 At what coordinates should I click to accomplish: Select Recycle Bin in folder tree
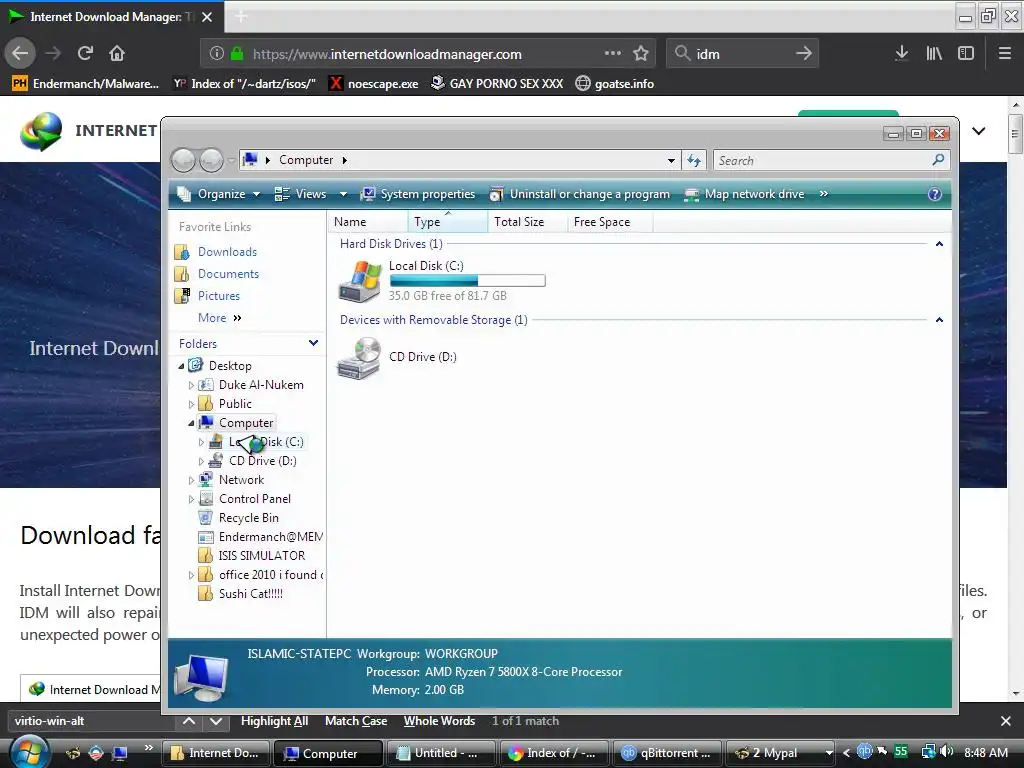[x=248, y=518]
